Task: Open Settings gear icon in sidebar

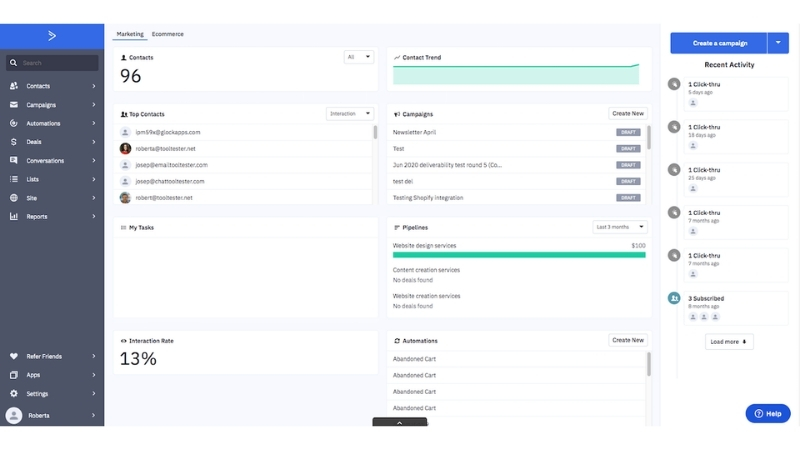Action: pyautogui.click(x=14, y=394)
